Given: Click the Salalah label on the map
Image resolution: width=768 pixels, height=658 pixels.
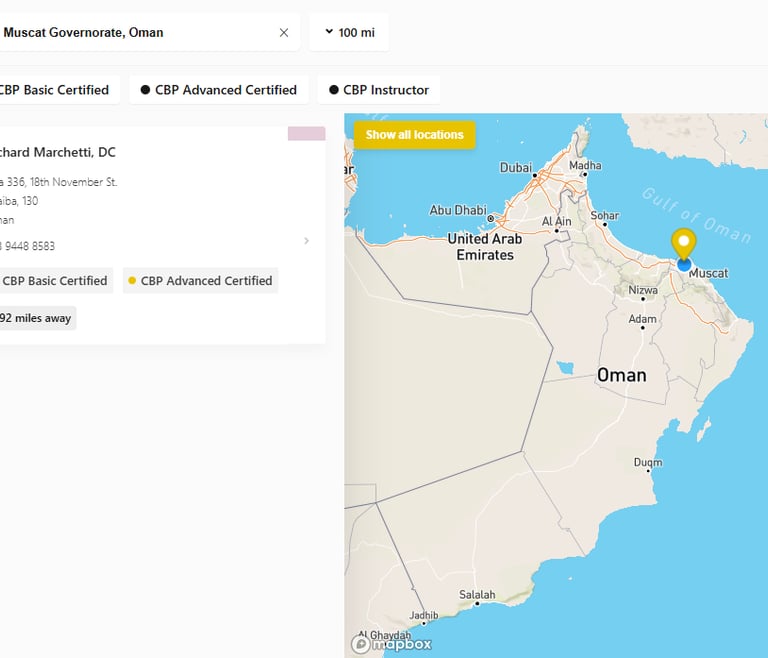Looking at the screenshot, I should [x=477, y=595].
